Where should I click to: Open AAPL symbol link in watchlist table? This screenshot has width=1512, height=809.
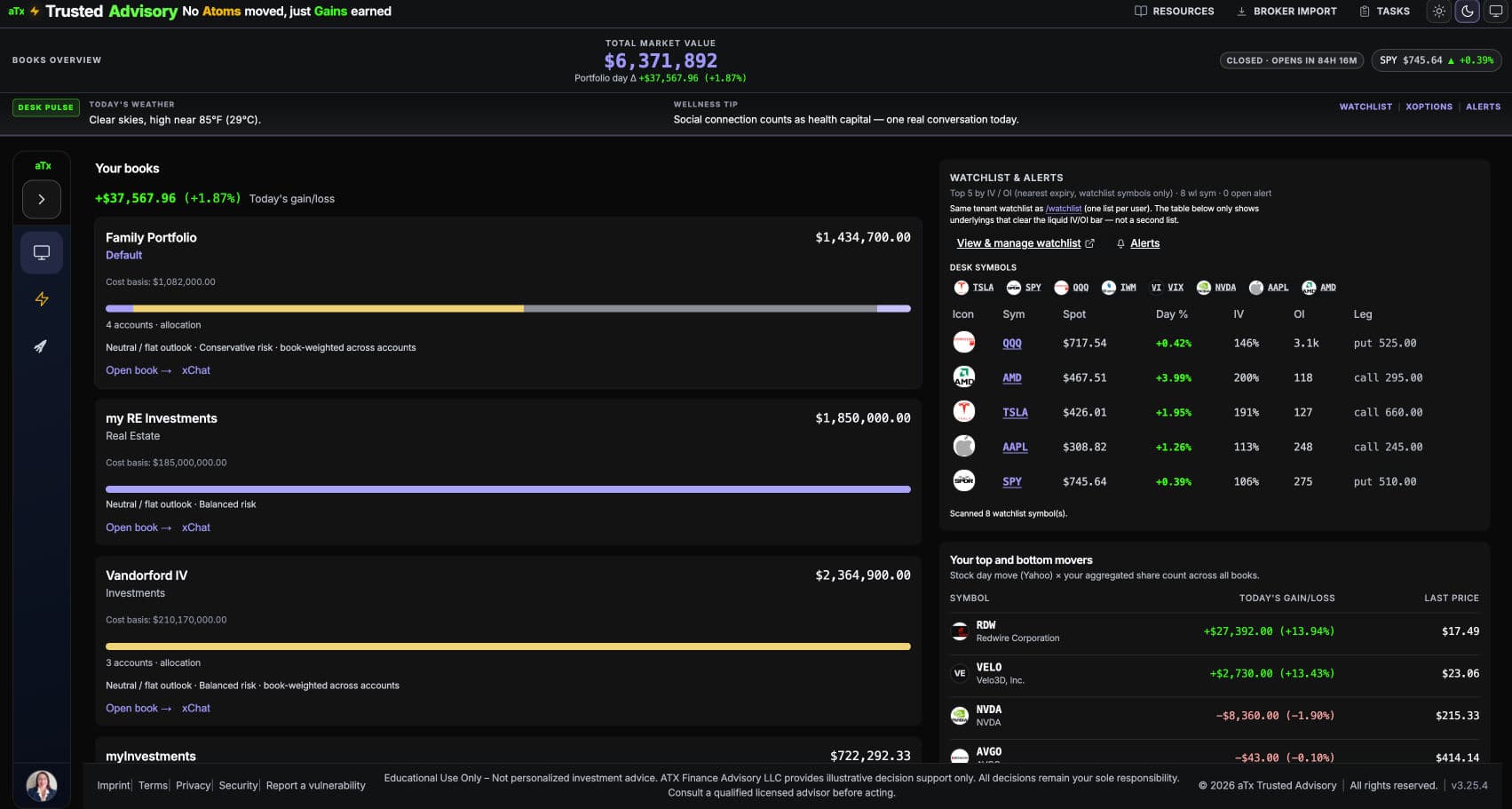pyautogui.click(x=1015, y=448)
